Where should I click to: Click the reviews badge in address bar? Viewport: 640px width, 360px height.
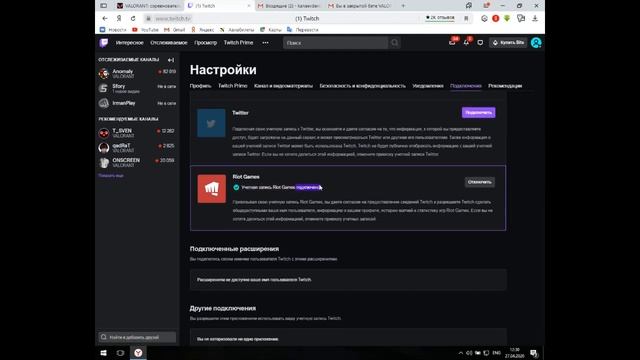point(440,18)
